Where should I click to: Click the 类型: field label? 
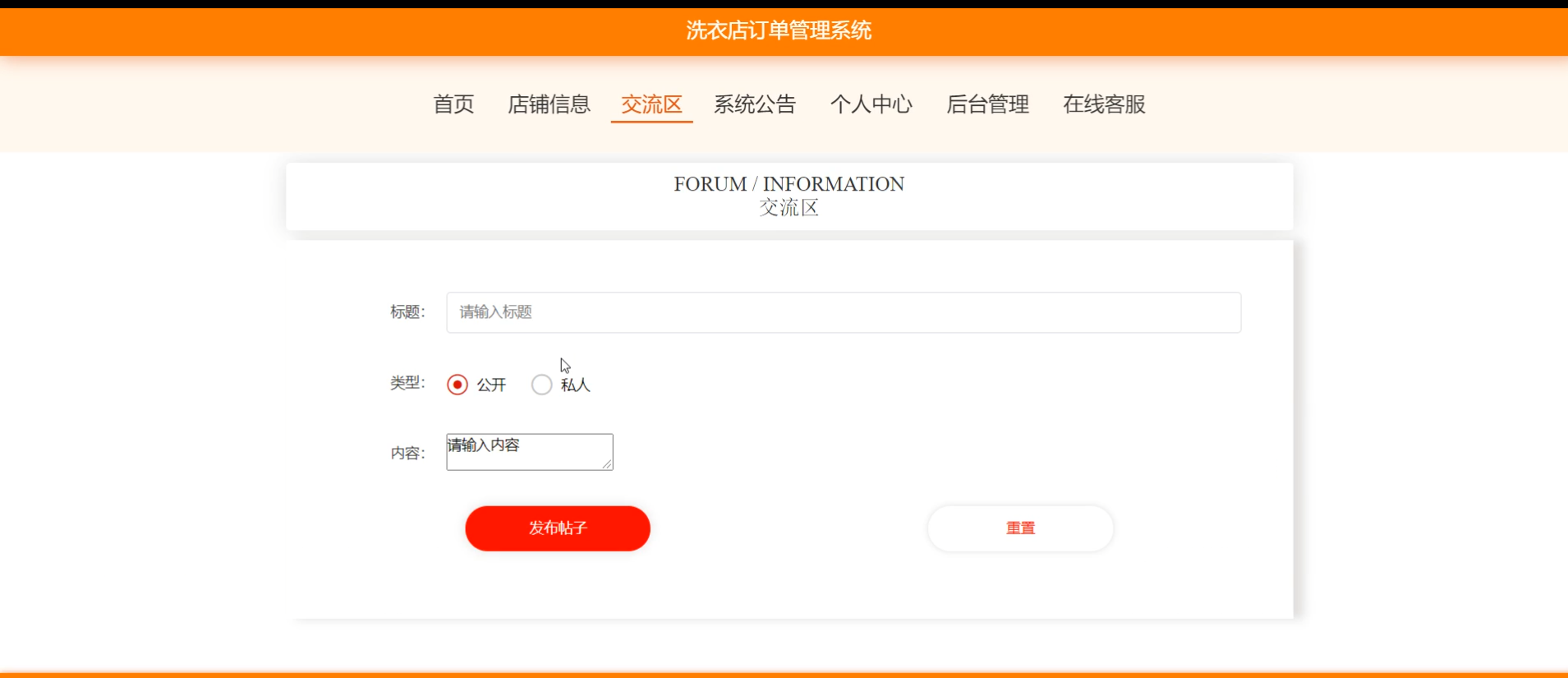click(407, 383)
